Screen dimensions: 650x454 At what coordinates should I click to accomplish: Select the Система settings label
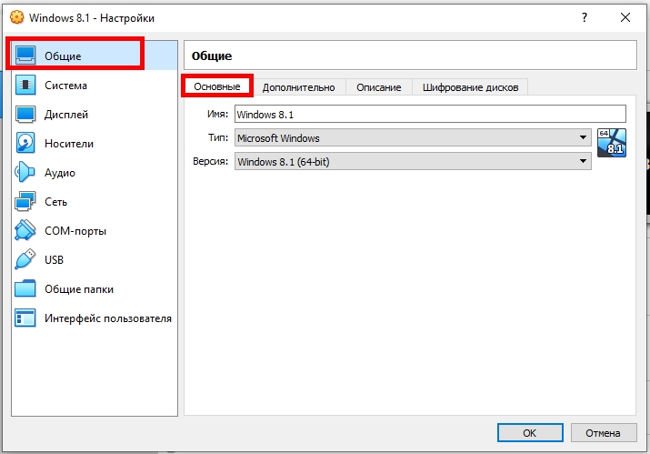coord(66,85)
